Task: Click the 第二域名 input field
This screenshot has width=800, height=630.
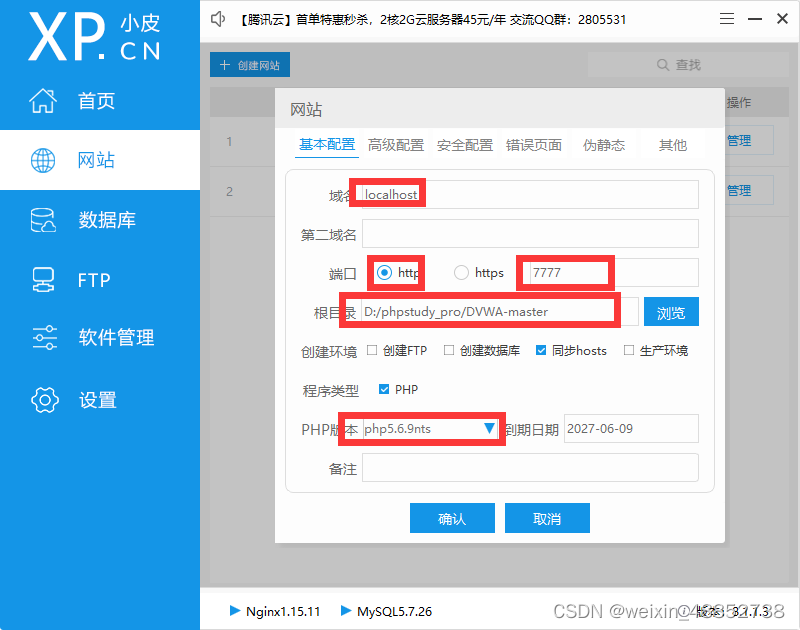Action: 530,234
